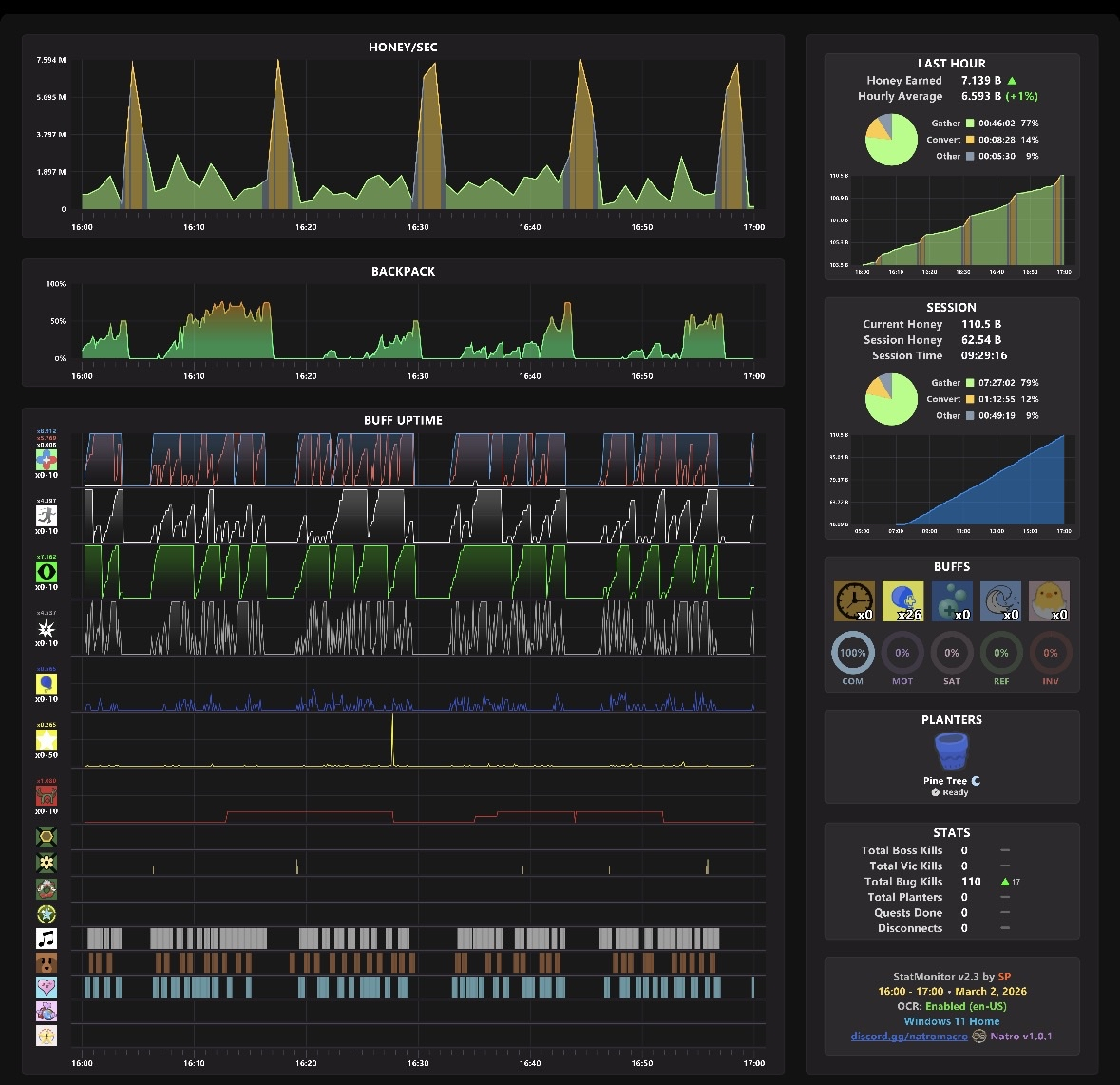Select the blue Pine Tree planter pot
This screenshot has width=1120, height=1085.
(952, 752)
